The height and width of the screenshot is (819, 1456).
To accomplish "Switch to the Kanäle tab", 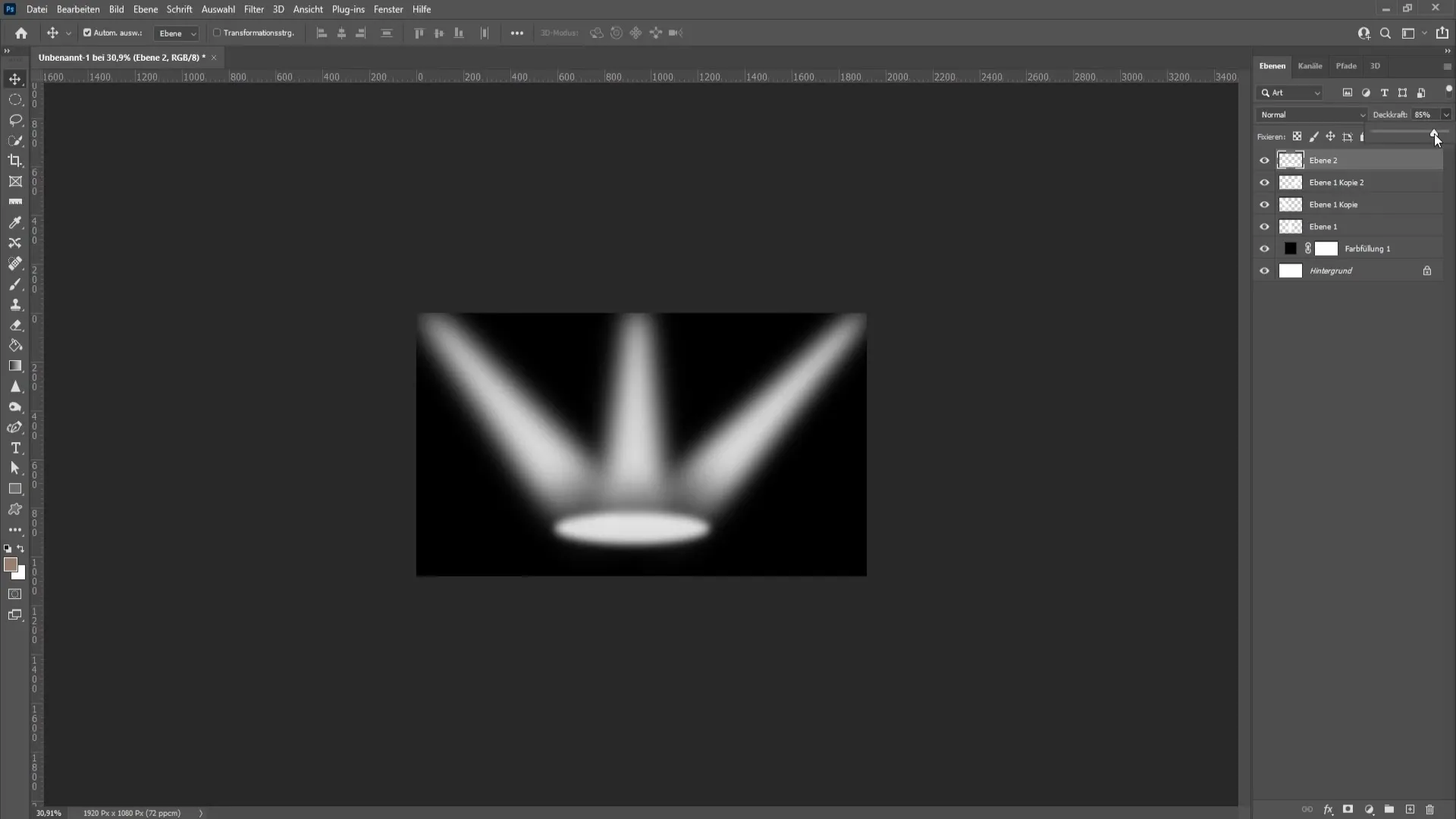I will [x=1310, y=65].
